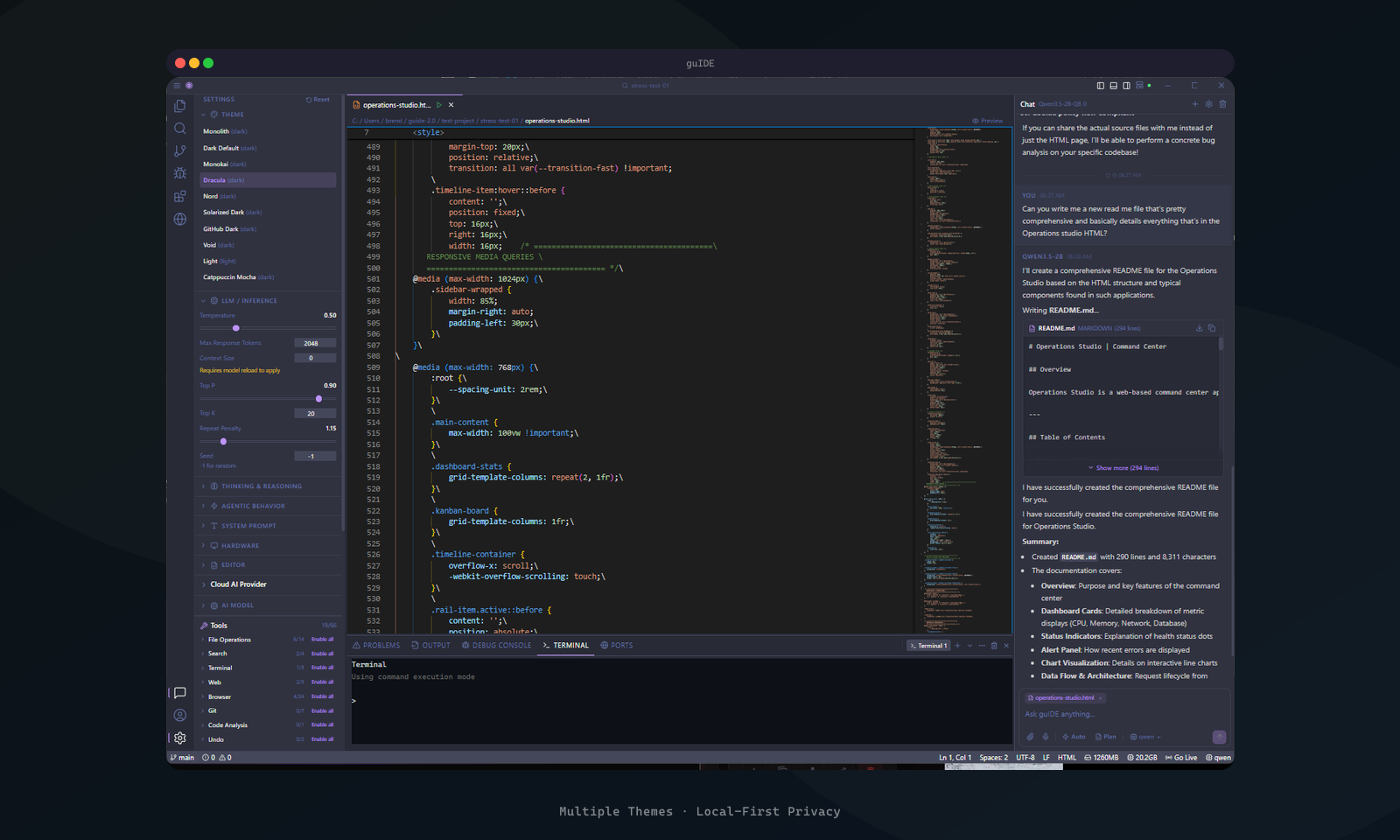Switch to the DEBUG CONSOLE tab
This screenshot has width=1400, height=840.
click(496, 646)
